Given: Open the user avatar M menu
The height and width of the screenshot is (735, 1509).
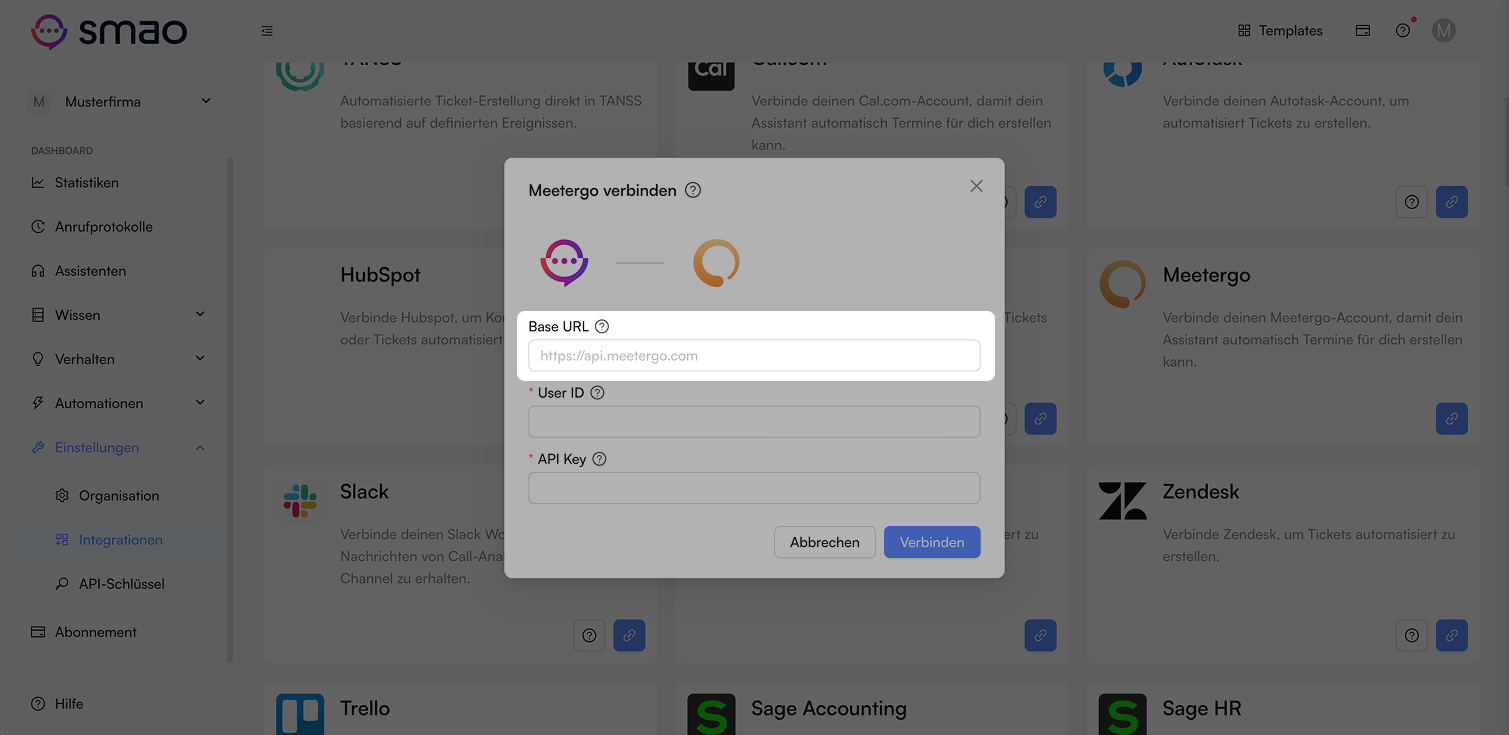Looking at the screenshot, I should coord(1443,31).
